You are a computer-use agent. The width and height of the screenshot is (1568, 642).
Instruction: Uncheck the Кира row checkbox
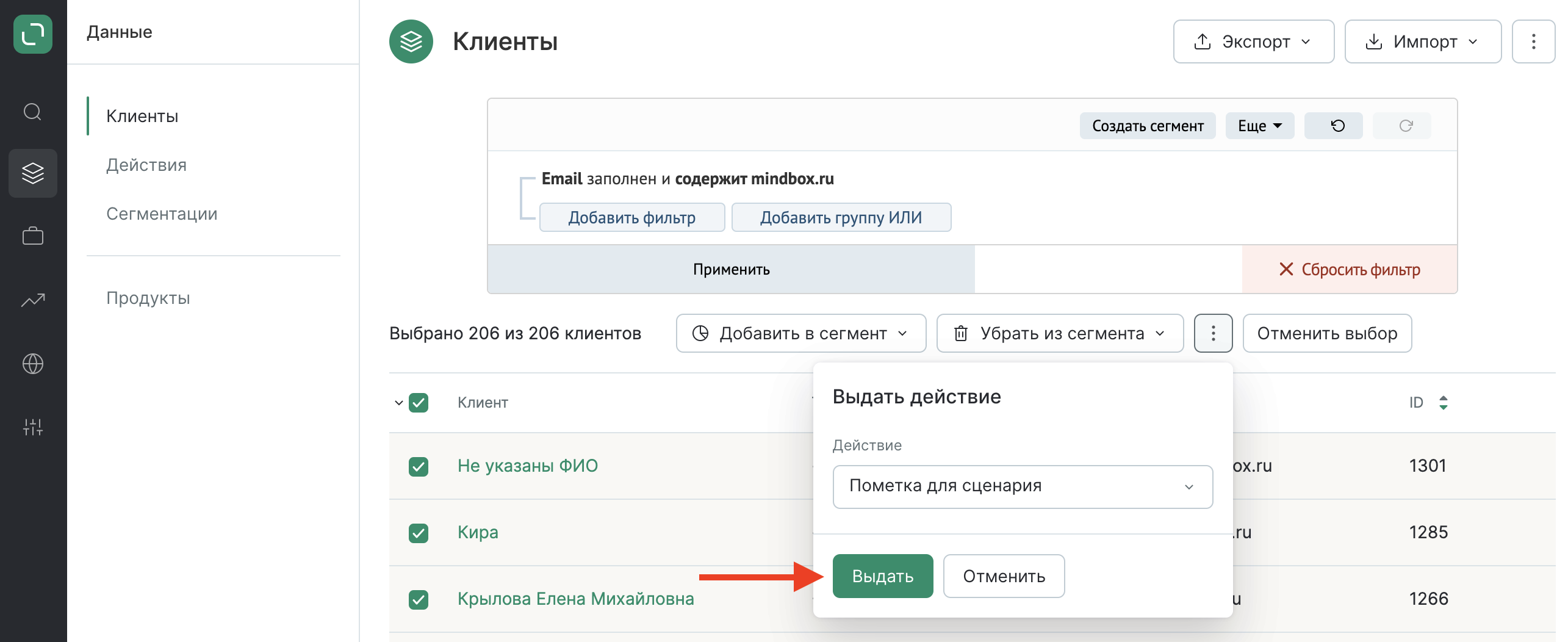pyautogui.click(x=419, y=533)
